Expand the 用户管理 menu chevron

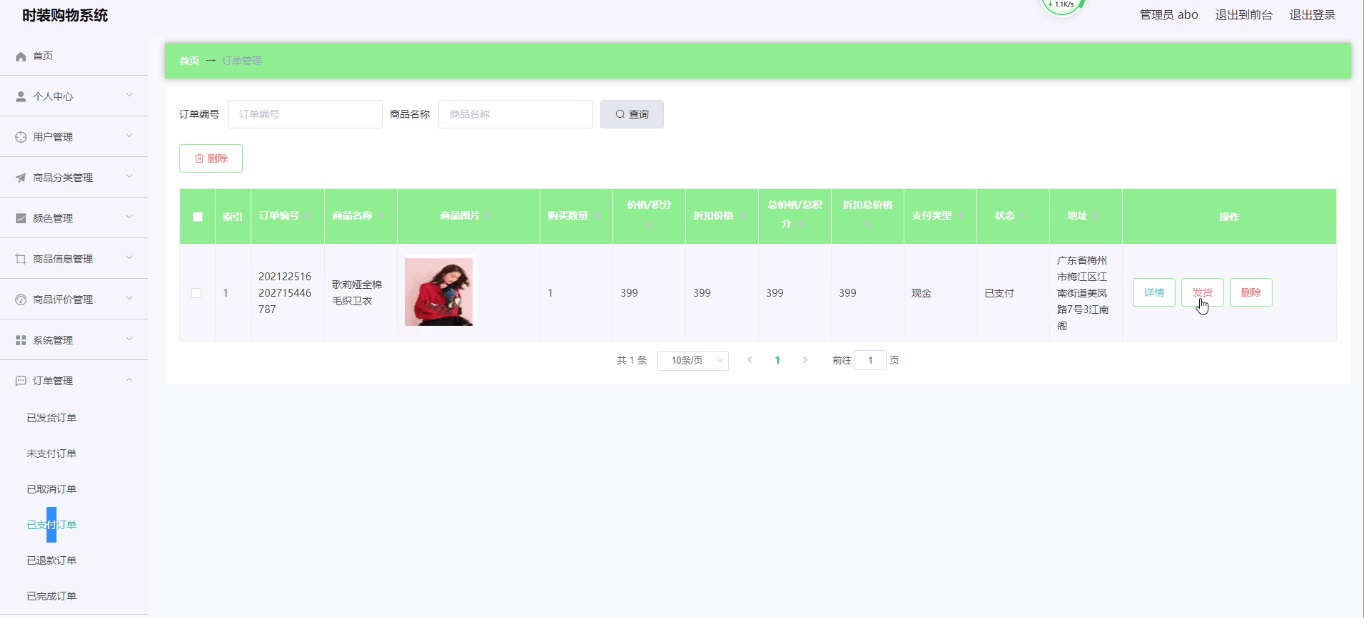pyautogui.click(x=129, y=136)
